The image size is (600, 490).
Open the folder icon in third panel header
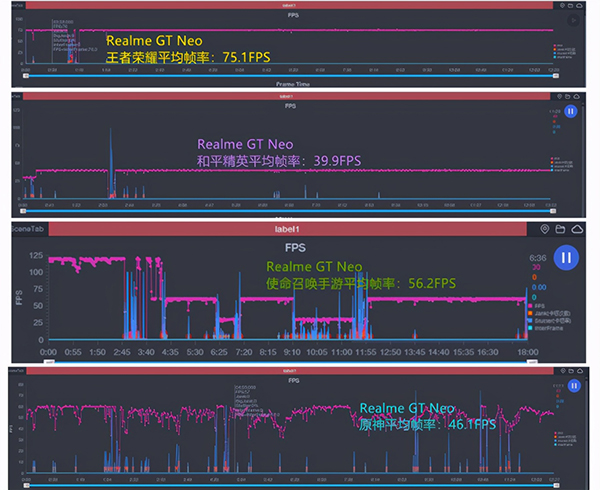click(562, 229)
